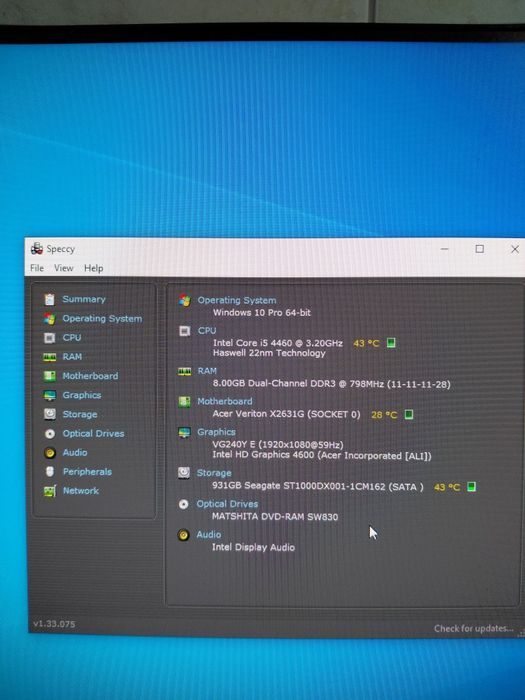Click the 'Intel Display Audio' text
The height and width of the screenshot is (700, 525).
tap(253, 547)
